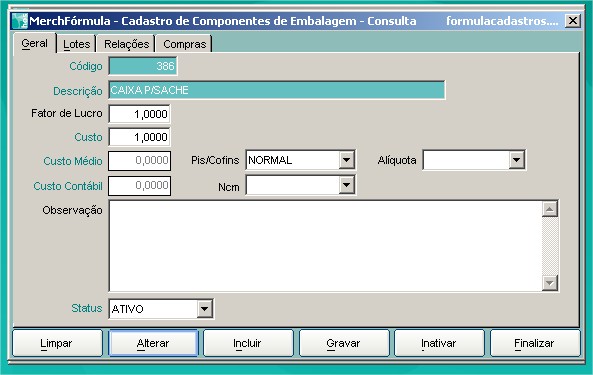Click the Custo input field

pos(140,137)
